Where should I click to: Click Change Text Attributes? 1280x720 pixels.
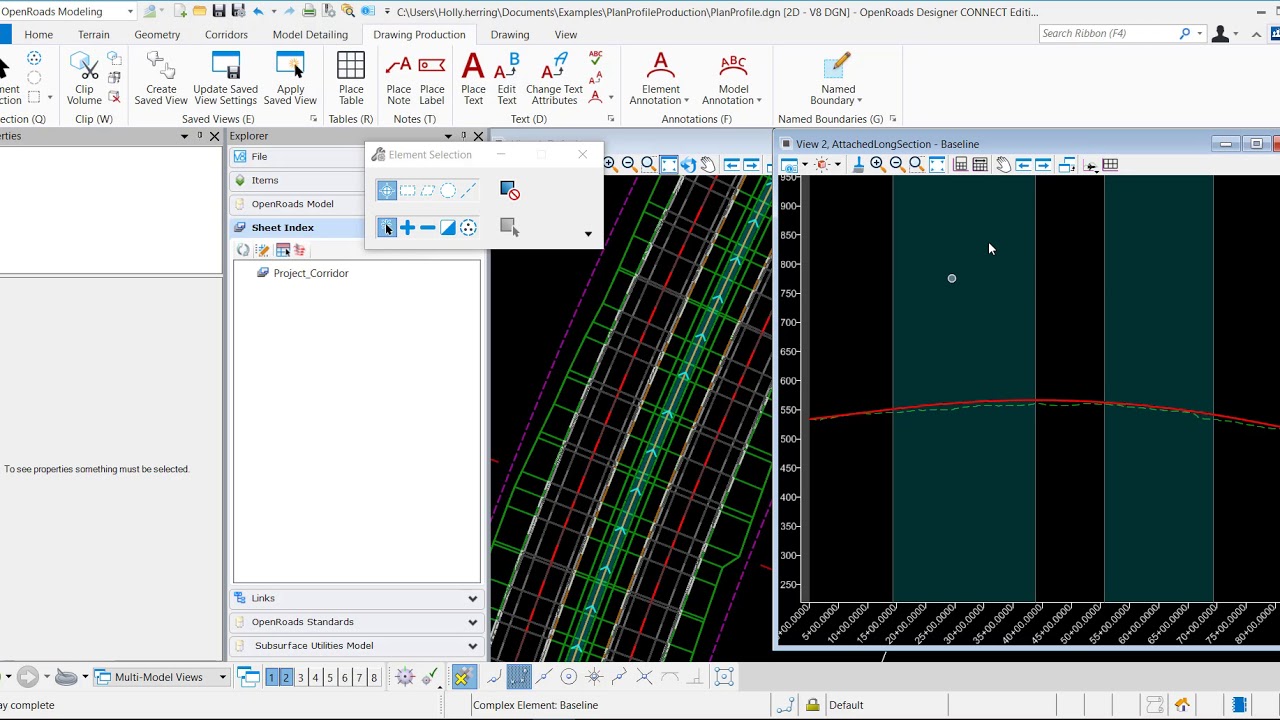coord(554,78)
